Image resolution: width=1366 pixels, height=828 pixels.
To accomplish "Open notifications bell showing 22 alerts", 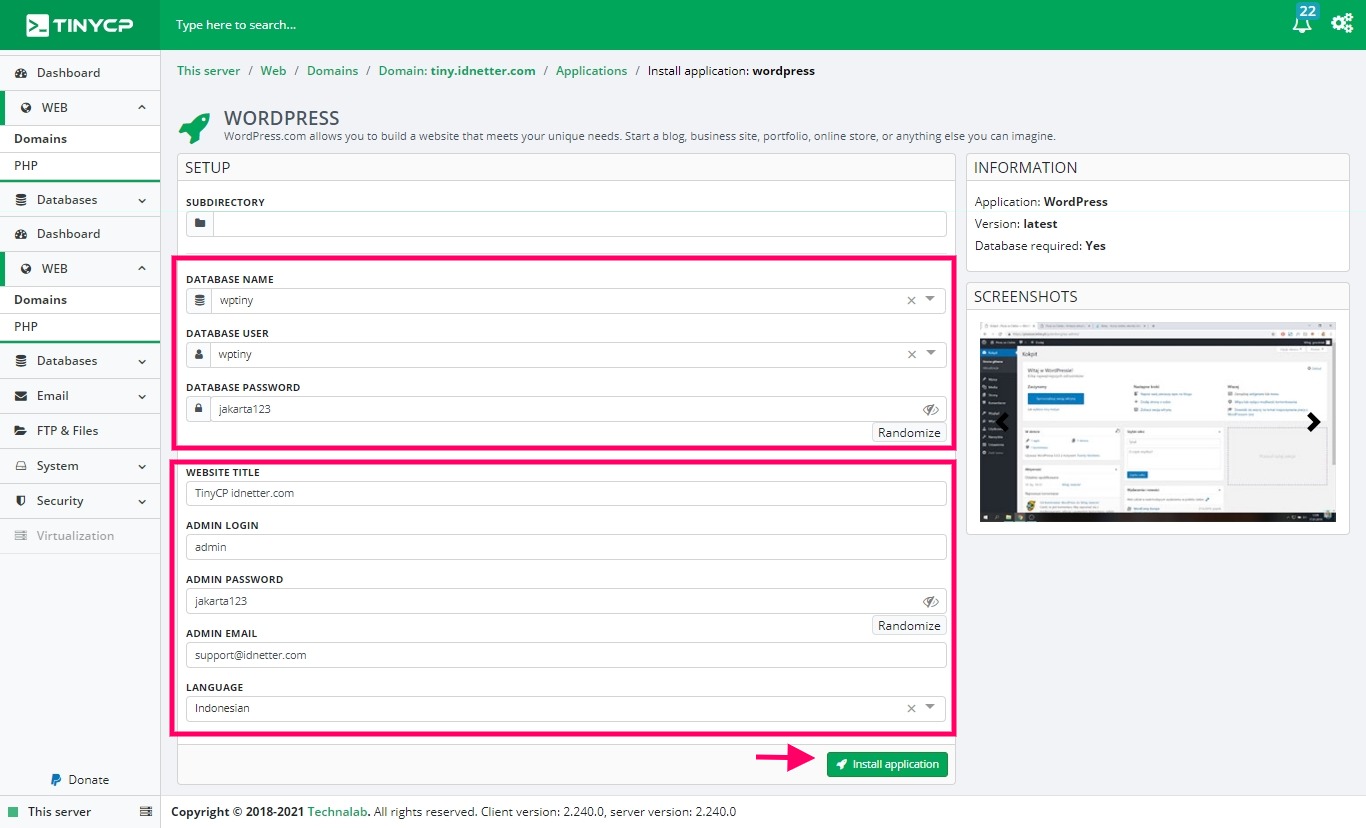I will 1302,24.
